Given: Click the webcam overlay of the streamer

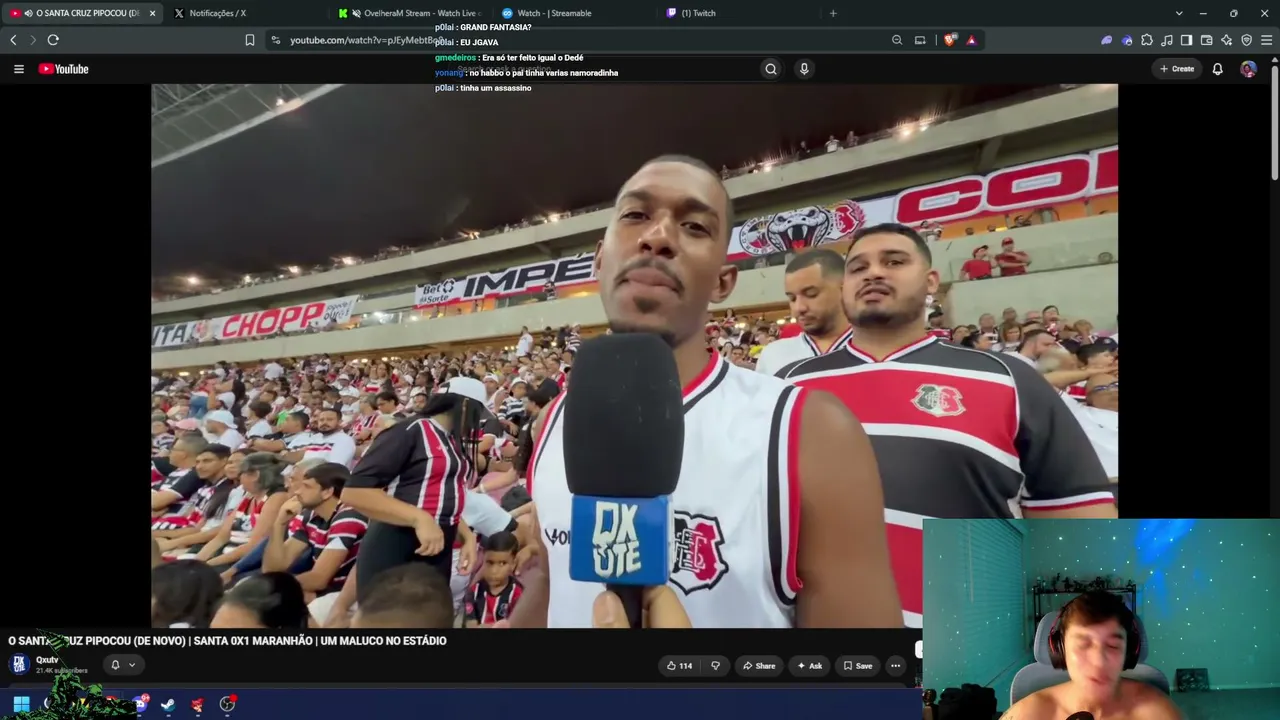Looking at the screenshot, I should pos(1100,619).
